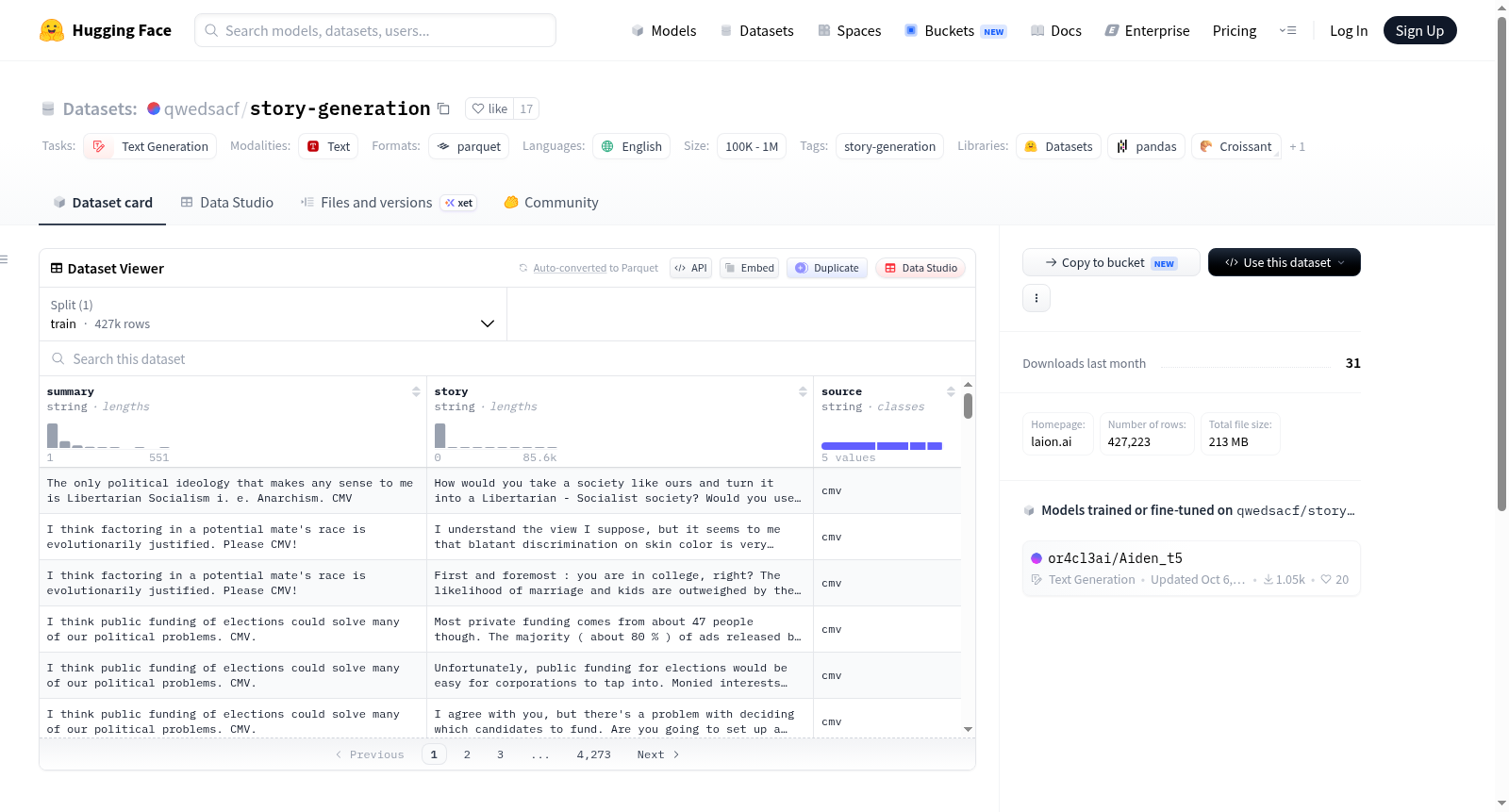Image resolution: width=1509 pixels, height=812 pixels.
Task: Click the story-generation tag
Action: (x=889, y=146)
